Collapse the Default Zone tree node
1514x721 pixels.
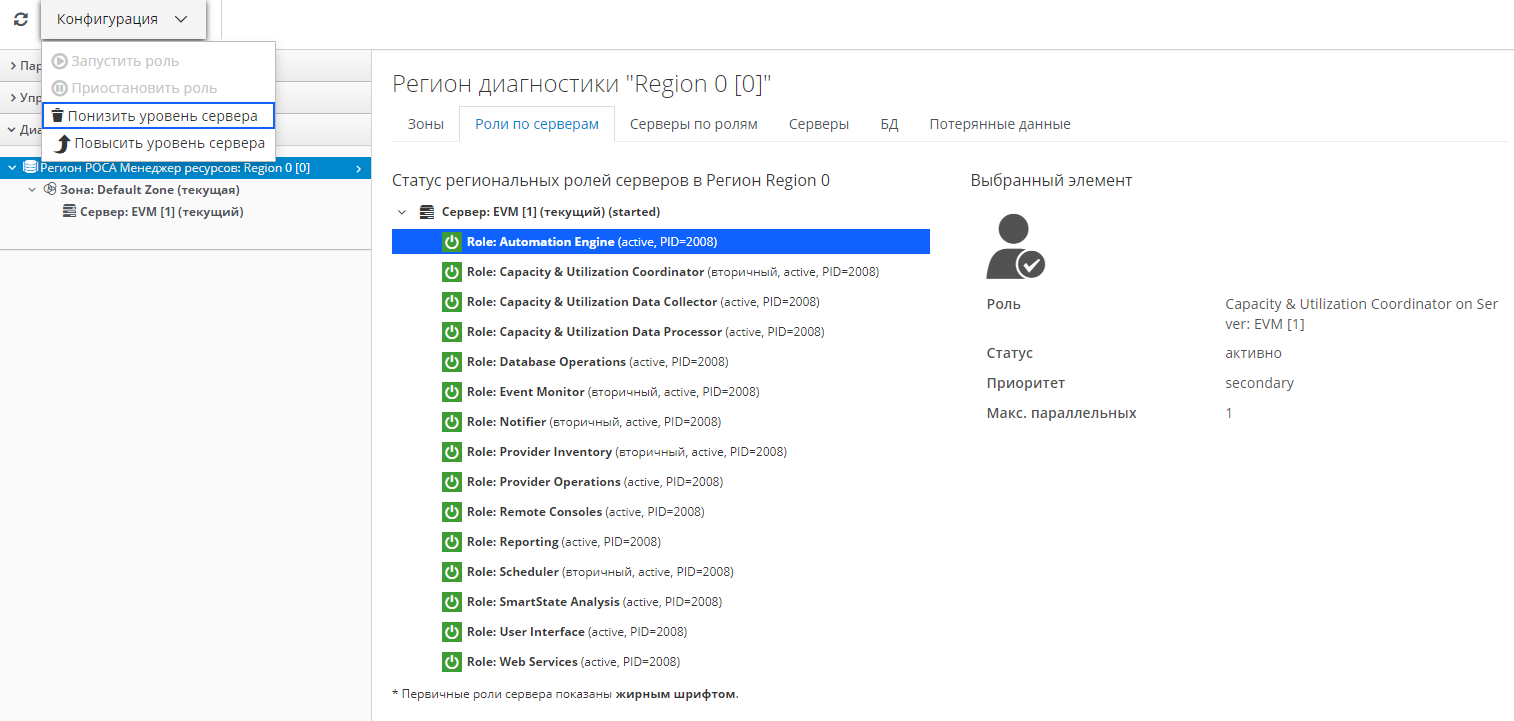pos(32,189)
